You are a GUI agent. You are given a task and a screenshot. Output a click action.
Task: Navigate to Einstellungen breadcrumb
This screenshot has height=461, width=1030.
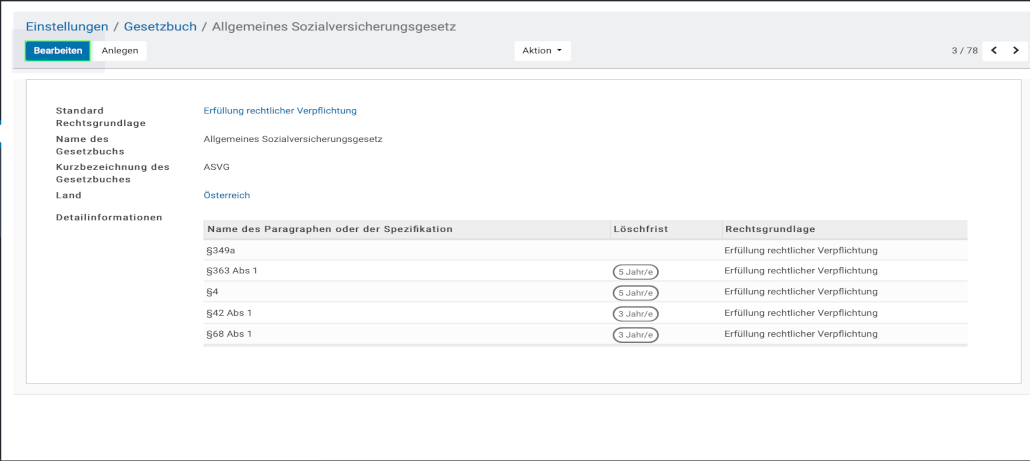[66, 26]
